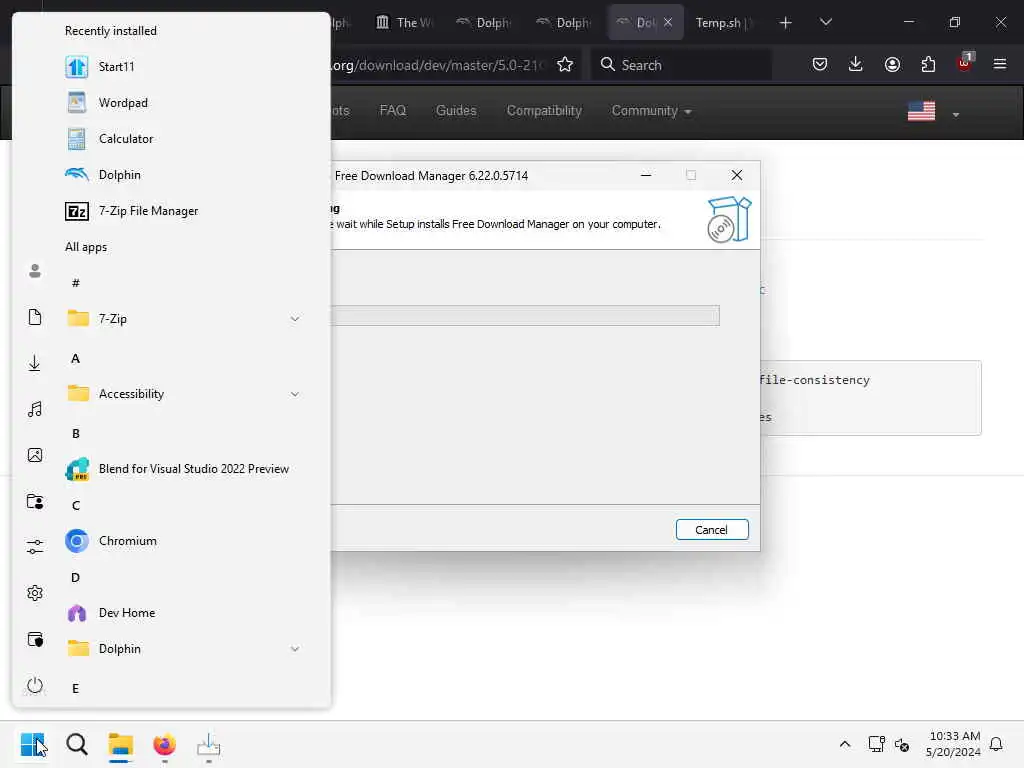Open clock and date in taskbar
Screen dimensions: 1024x768
(953, 744)
